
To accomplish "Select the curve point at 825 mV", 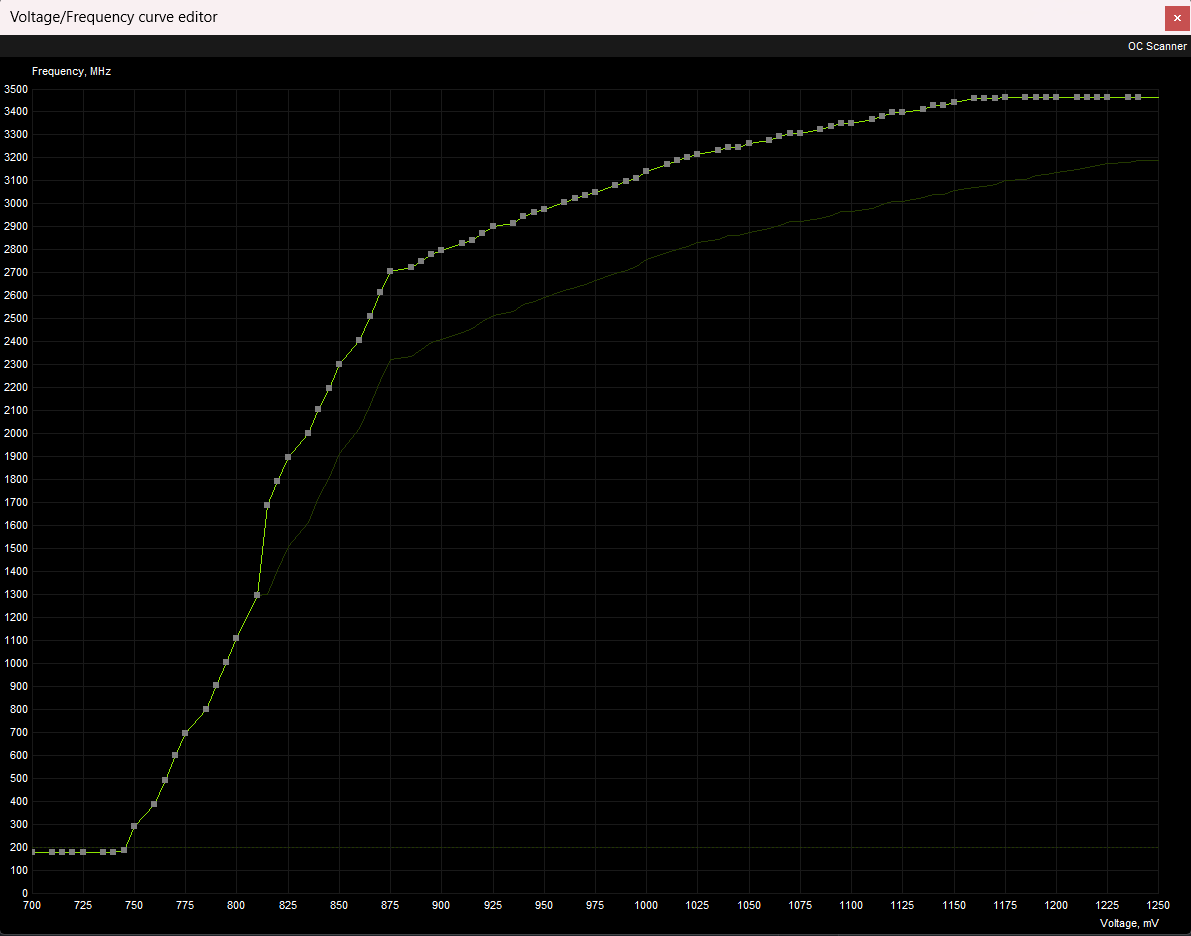I will (288, 457).
